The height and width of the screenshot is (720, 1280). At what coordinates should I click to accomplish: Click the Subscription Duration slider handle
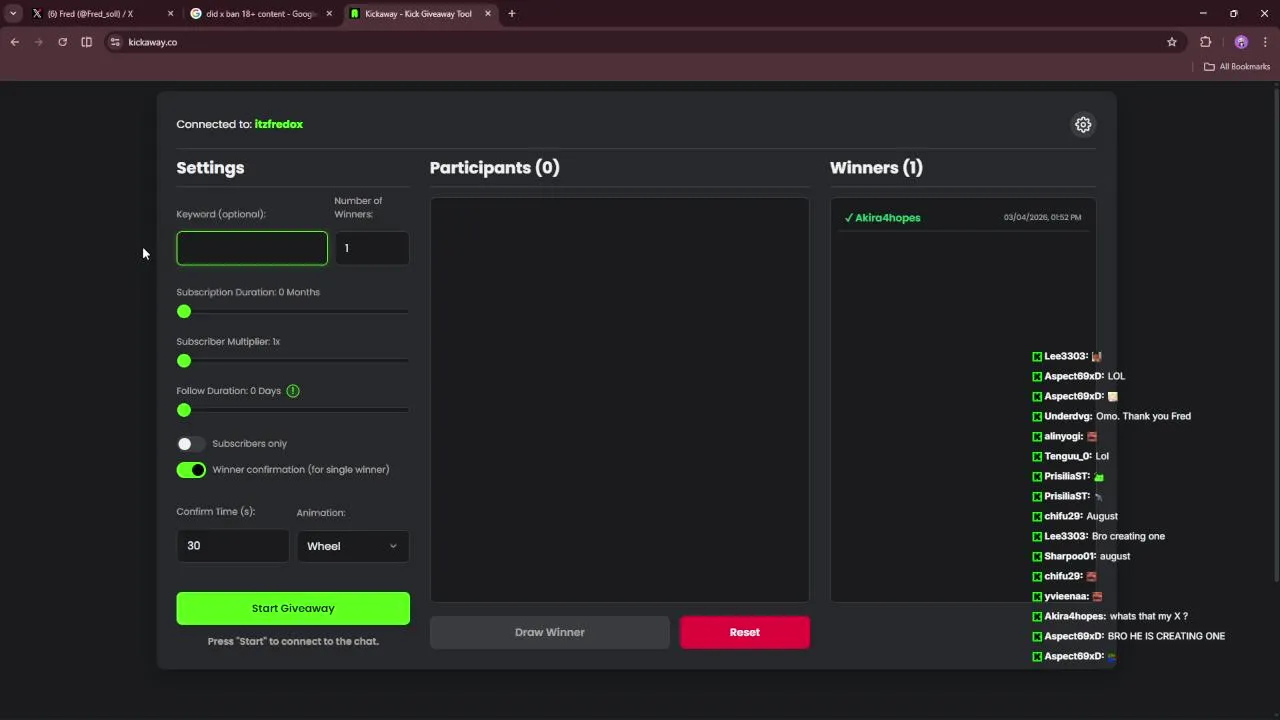[x=184, y=312]
